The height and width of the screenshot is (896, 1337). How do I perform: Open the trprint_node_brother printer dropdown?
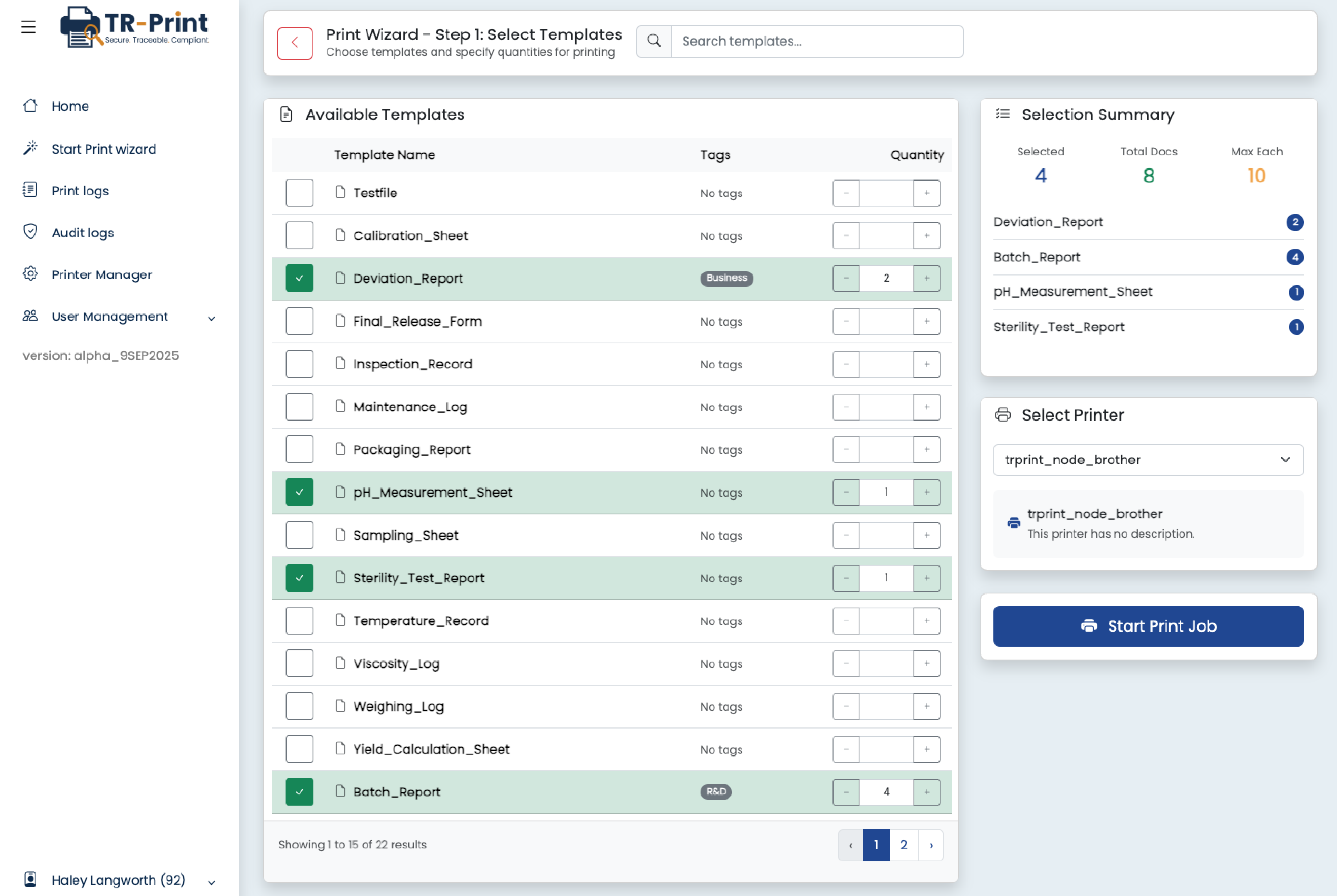coord(1148,460)
